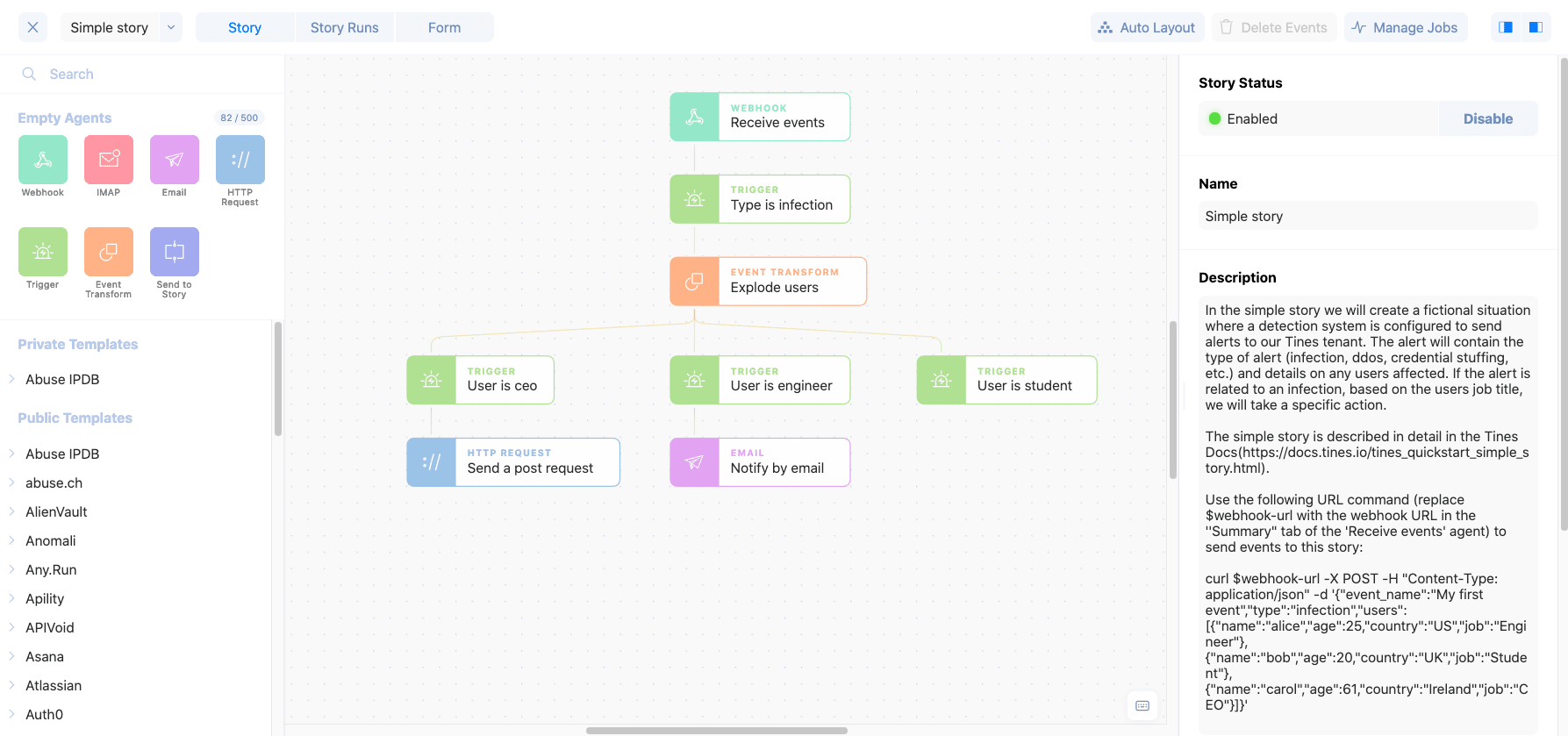1568x736 pixels.
Task: Switch to the Form tab
Action: tap(445, 27)
